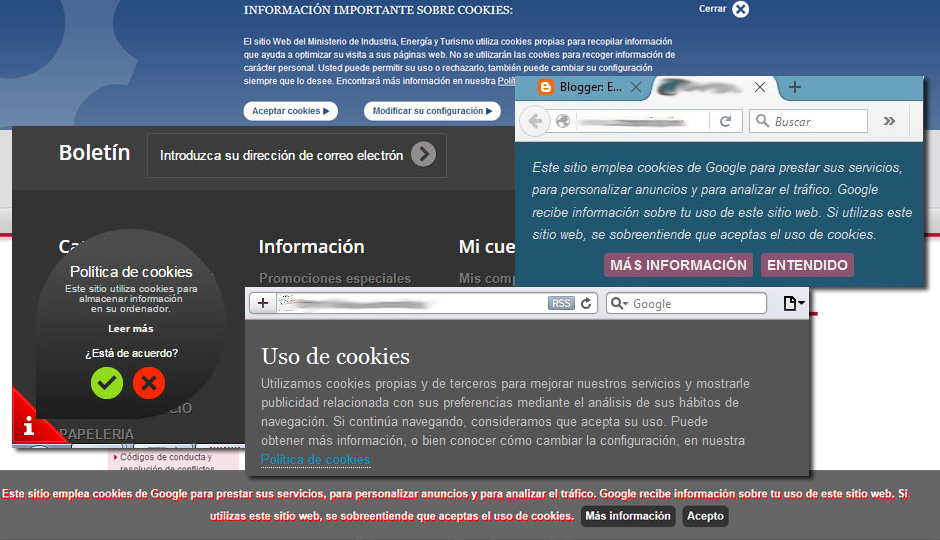Click Modificar su configuración button
The image size is (940, 540).
click(x=432, y=111)
